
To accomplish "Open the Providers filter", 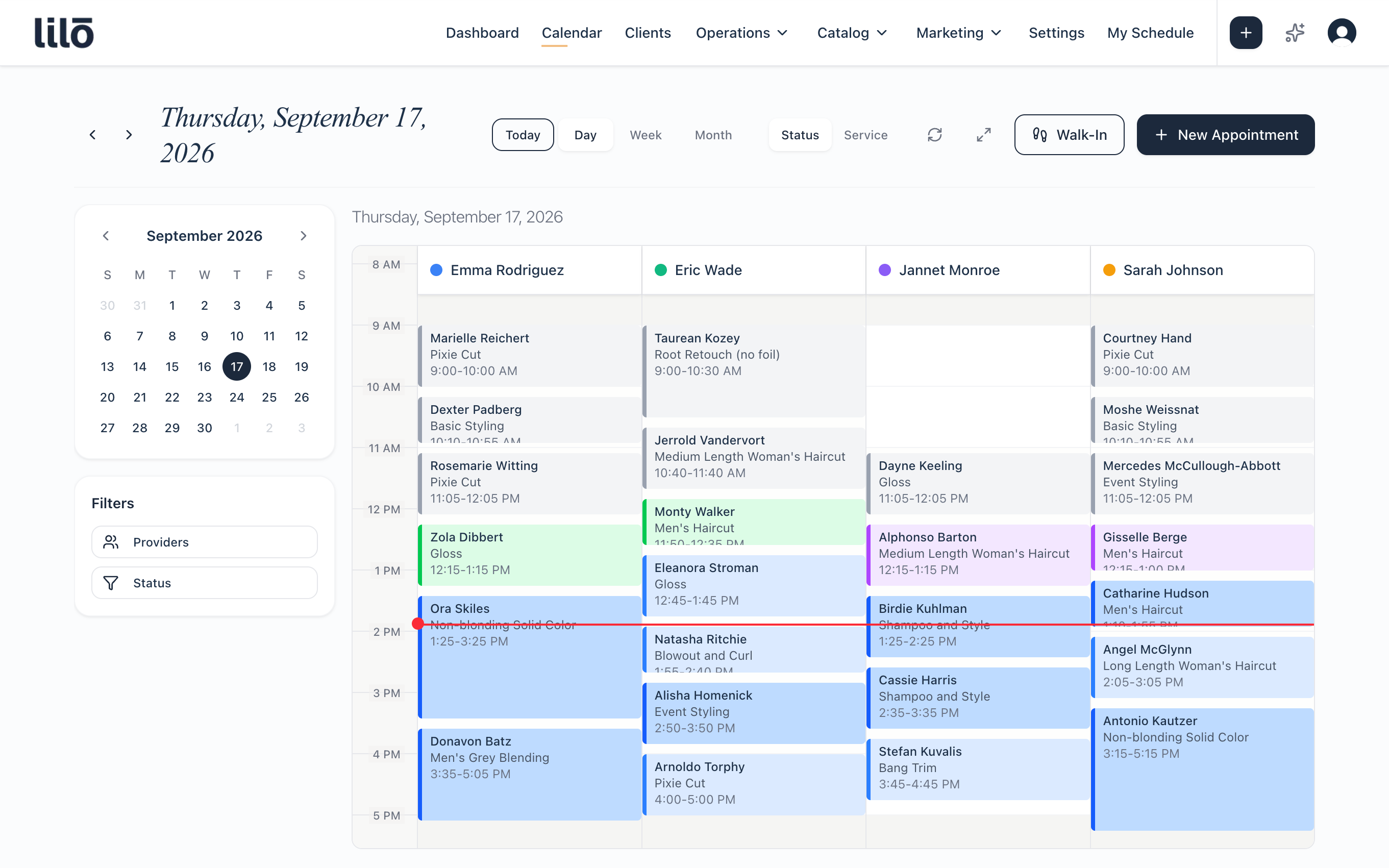I will point(204,542).
